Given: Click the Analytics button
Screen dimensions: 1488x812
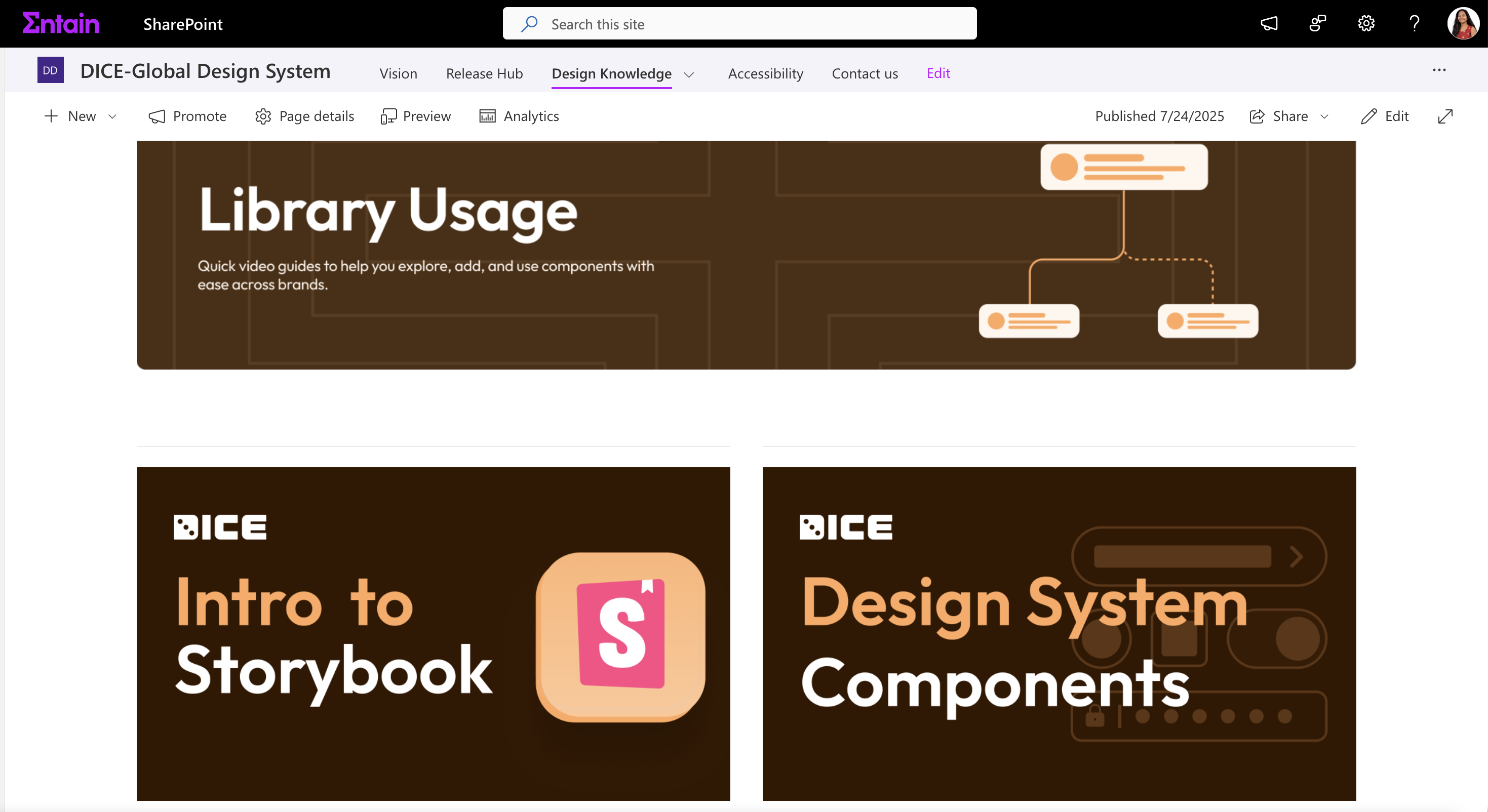Looking at the screenshot, I should (x=519, y=116).
